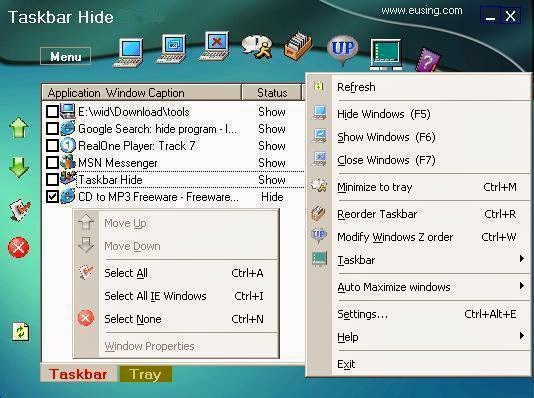Screen dimensions: 534x398
Task: Click the green down arrow in left sidebar
Action: point(19,168)
